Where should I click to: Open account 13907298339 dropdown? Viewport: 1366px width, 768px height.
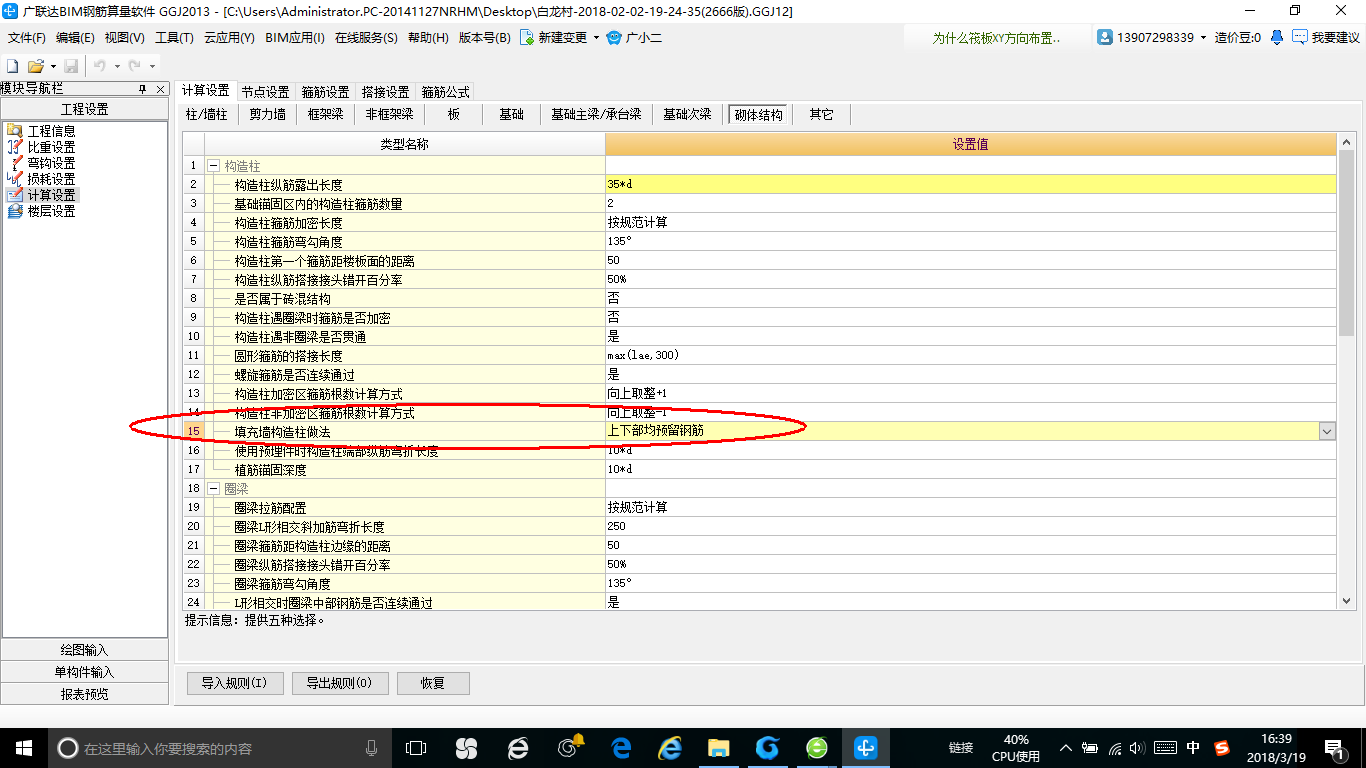[1204, 37]
